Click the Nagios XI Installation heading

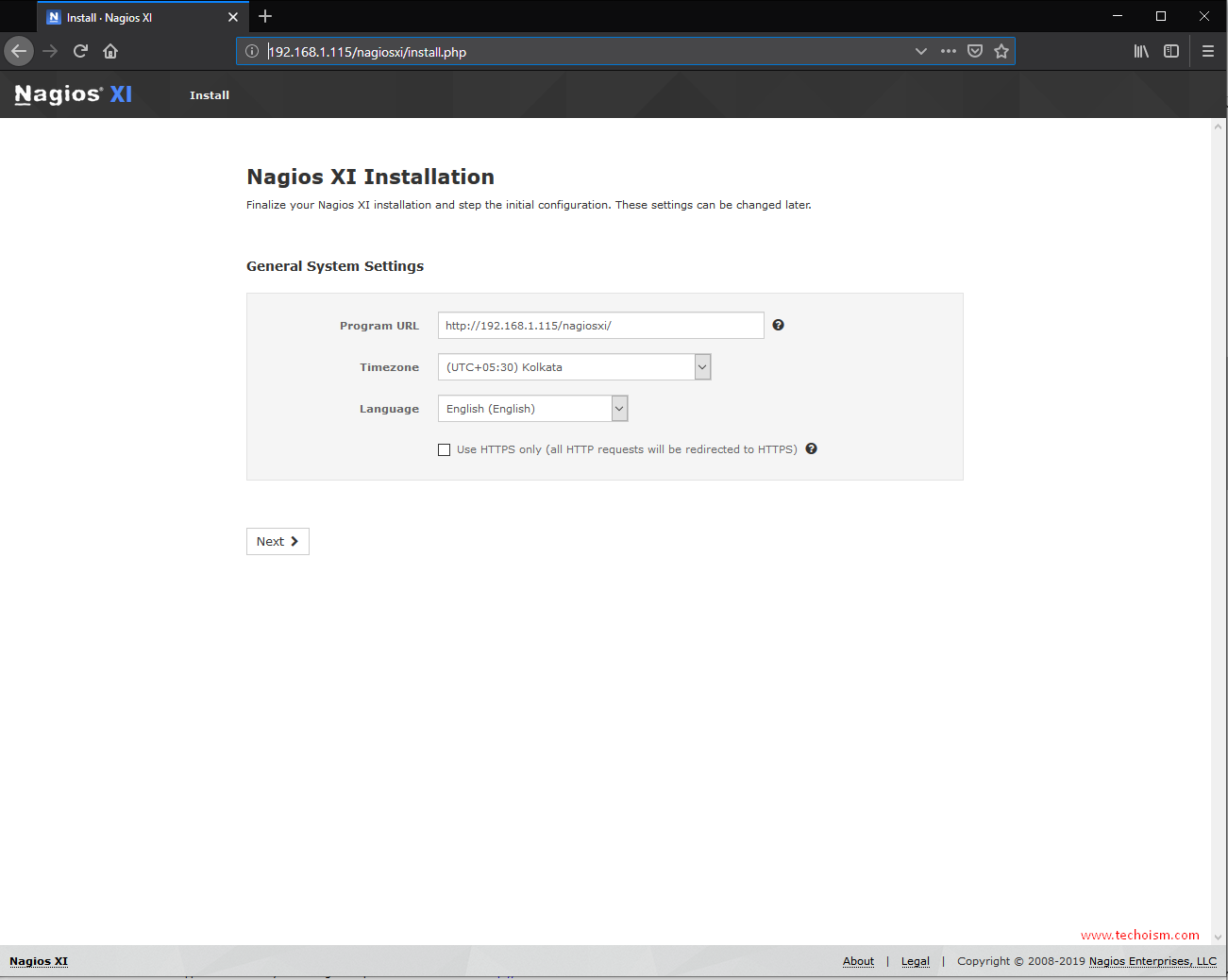coord(370,177)
